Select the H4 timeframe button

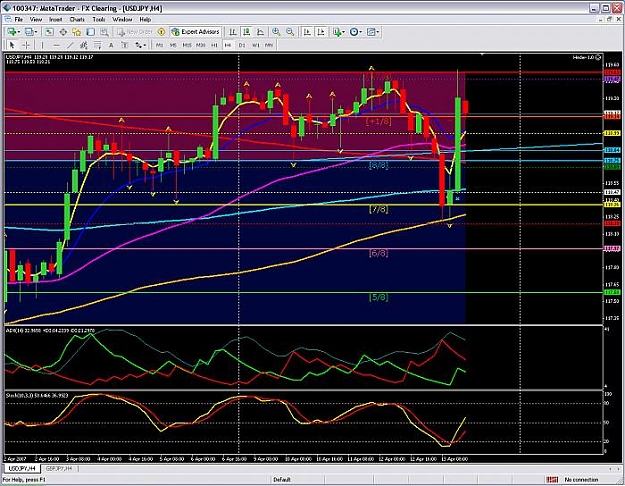coord(228,45)
